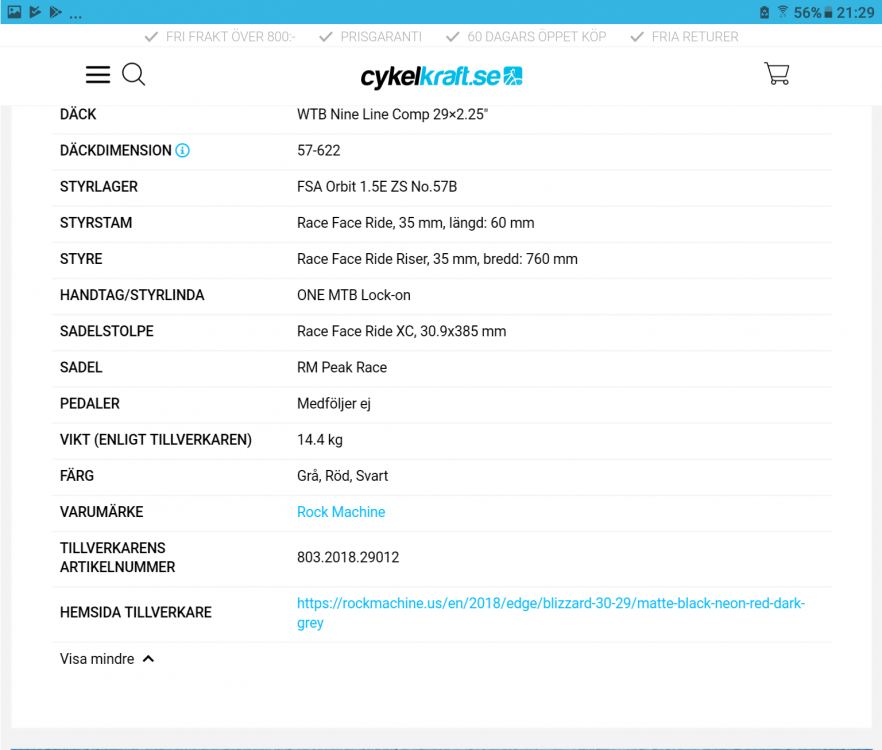Select Grå, Röd, Svart color value
The image size is (882, 750).
click(343, 476)
